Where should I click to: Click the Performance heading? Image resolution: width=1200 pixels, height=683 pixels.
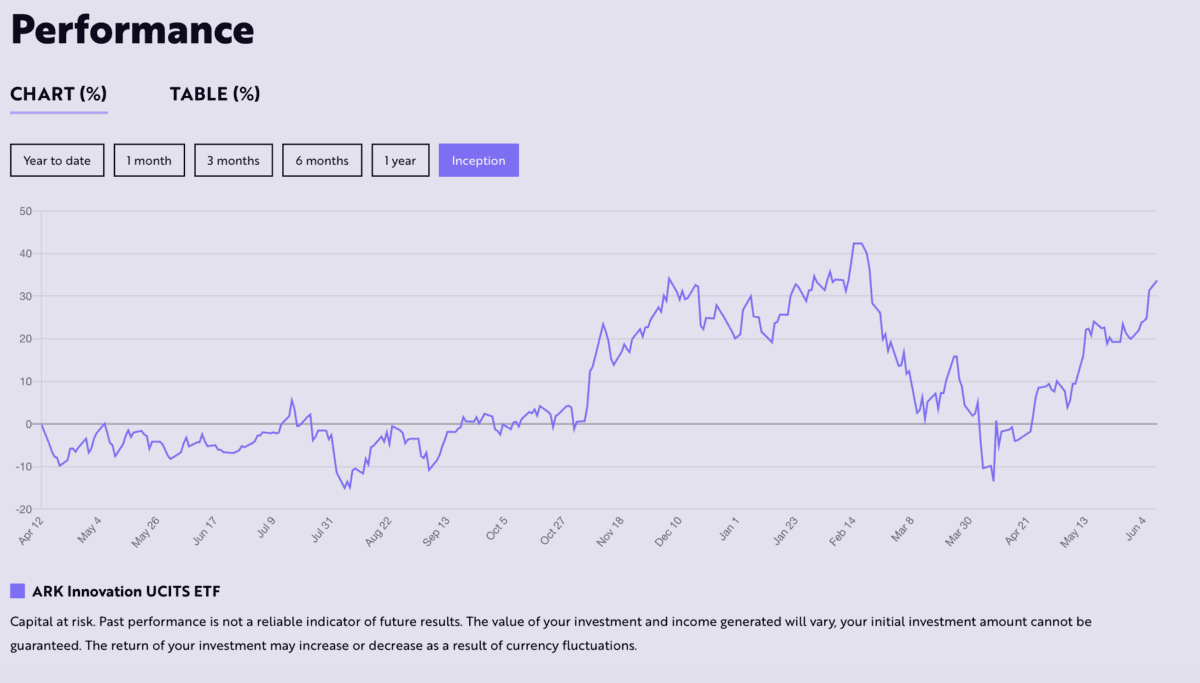(132, 30)
